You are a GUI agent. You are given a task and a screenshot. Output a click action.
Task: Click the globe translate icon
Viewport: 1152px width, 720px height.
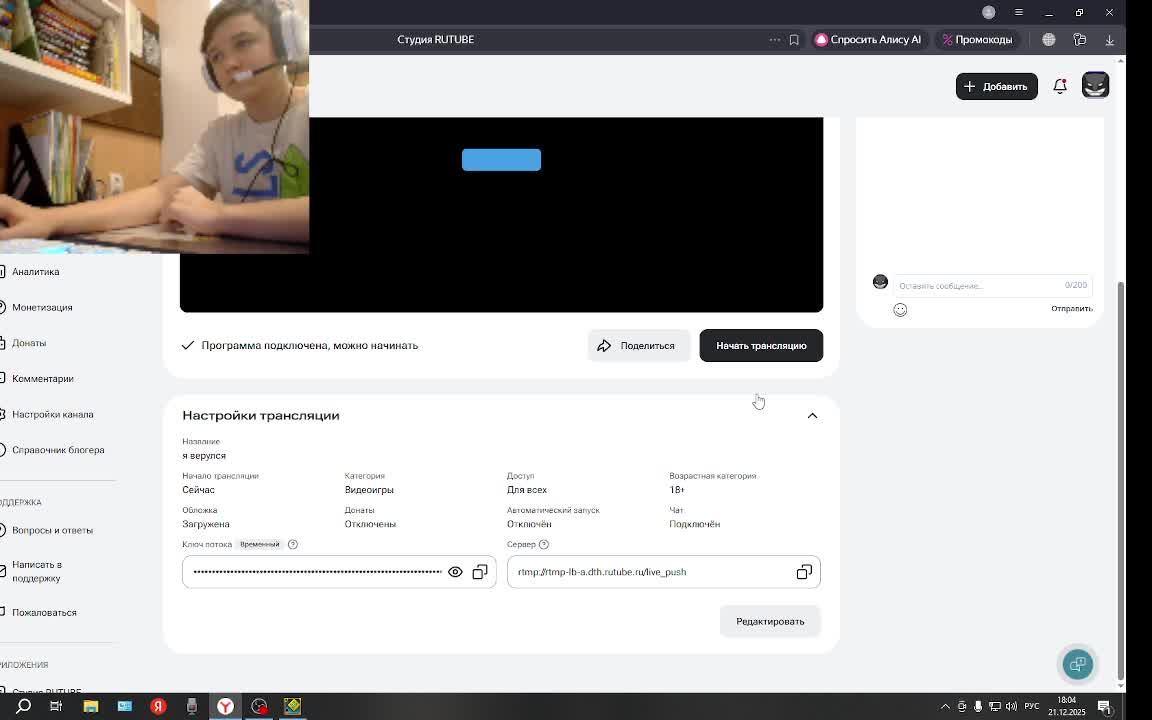point(1048,40)
